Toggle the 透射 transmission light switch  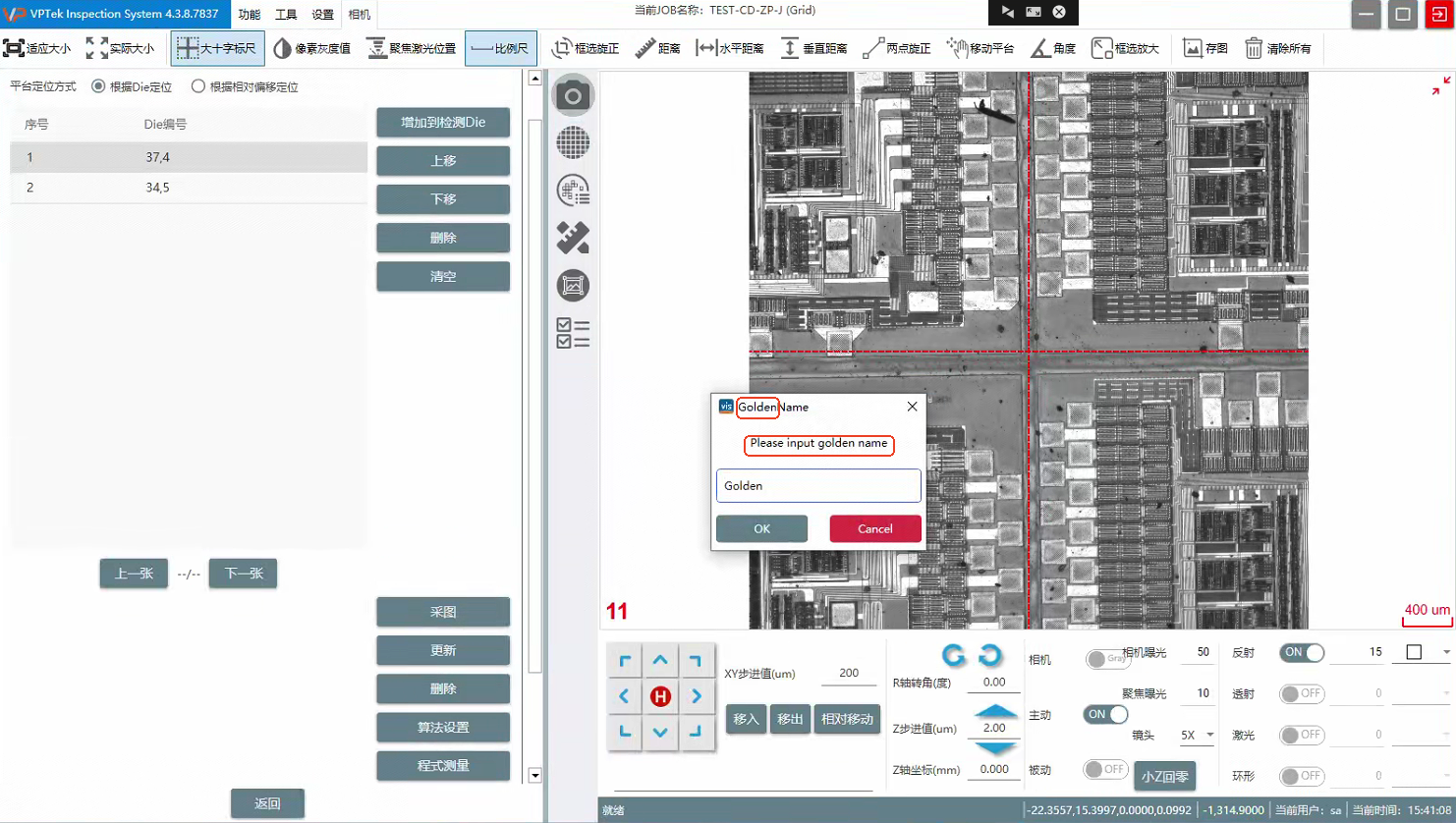coord(1302,693)
